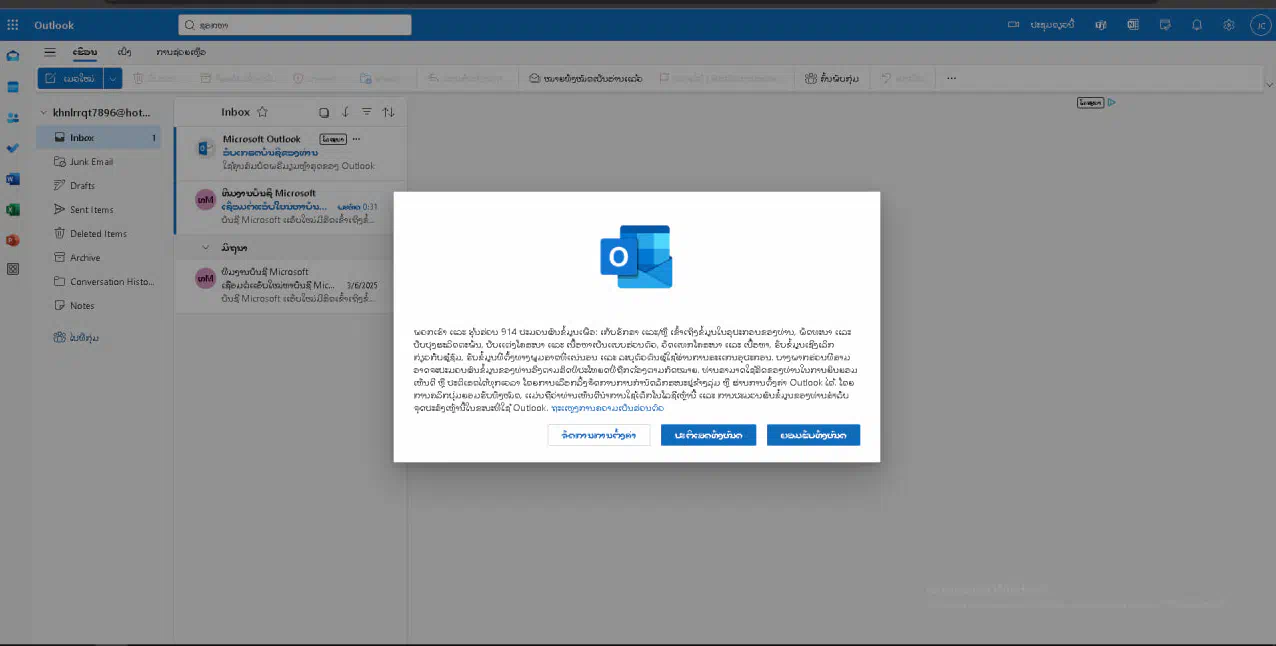Screen dimensions: 1276x646
Task: Open the ribbon's three-dot overflow menu
Action: pyautogui.click(x=951, y=78)
